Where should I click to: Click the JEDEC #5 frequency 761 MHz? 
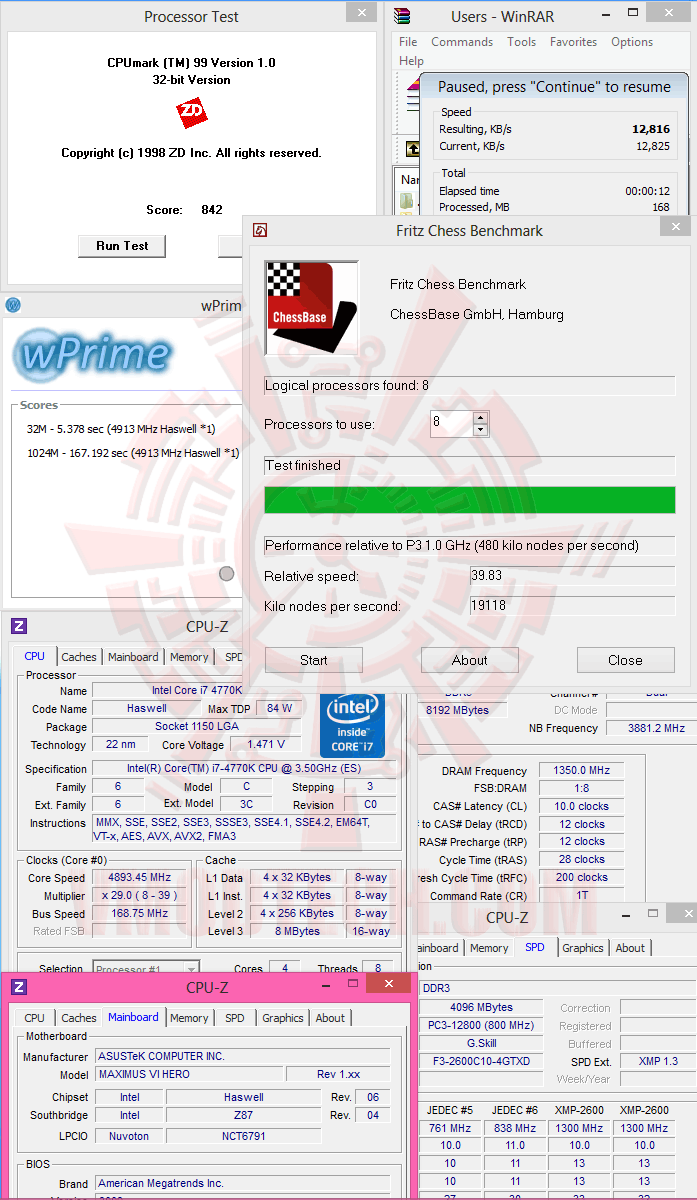click(x=451, y=1128)
